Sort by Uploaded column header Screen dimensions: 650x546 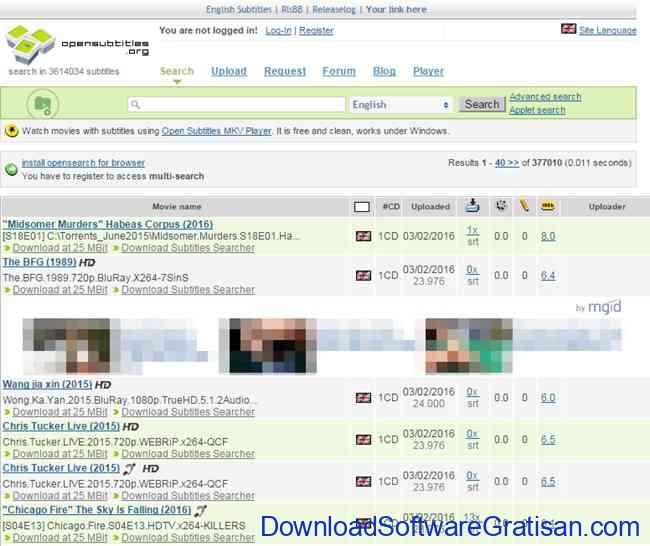click(x=430, y=206)
